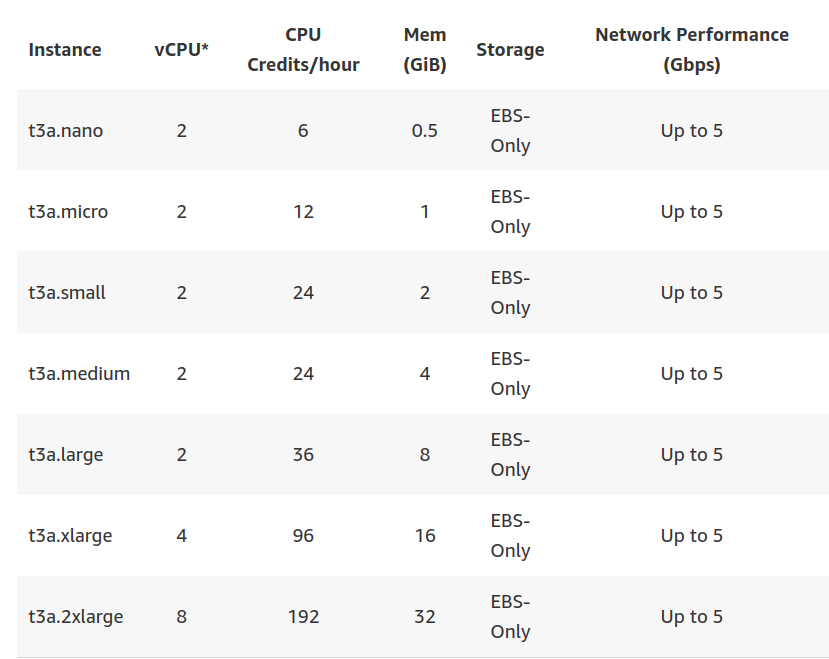Click the 8 vCPU value for t3a.2xlarge
Image resolution: width=829 pixels, height=659 pixels.
[x=181, y=617]
